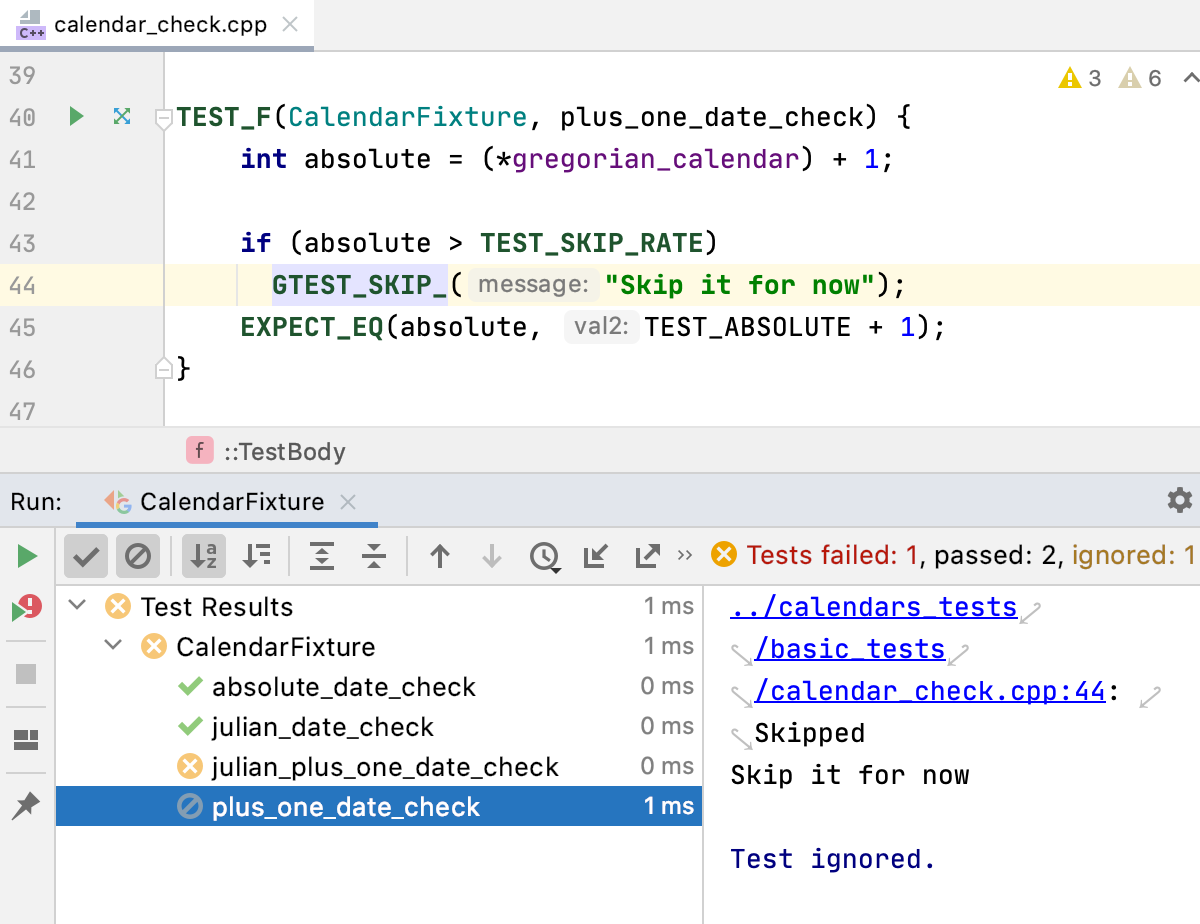Close the CalendarFixture run tab
This screenshot has height=924, width=1200.
coord(348,502)
